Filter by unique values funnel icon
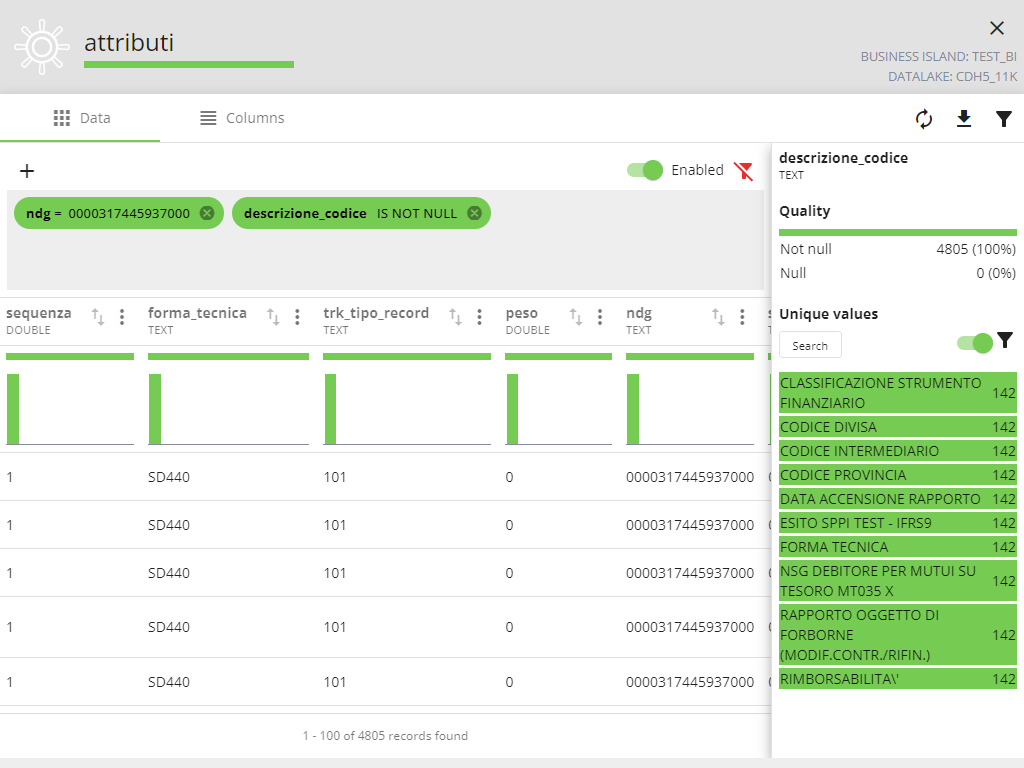 (1005, 341)
